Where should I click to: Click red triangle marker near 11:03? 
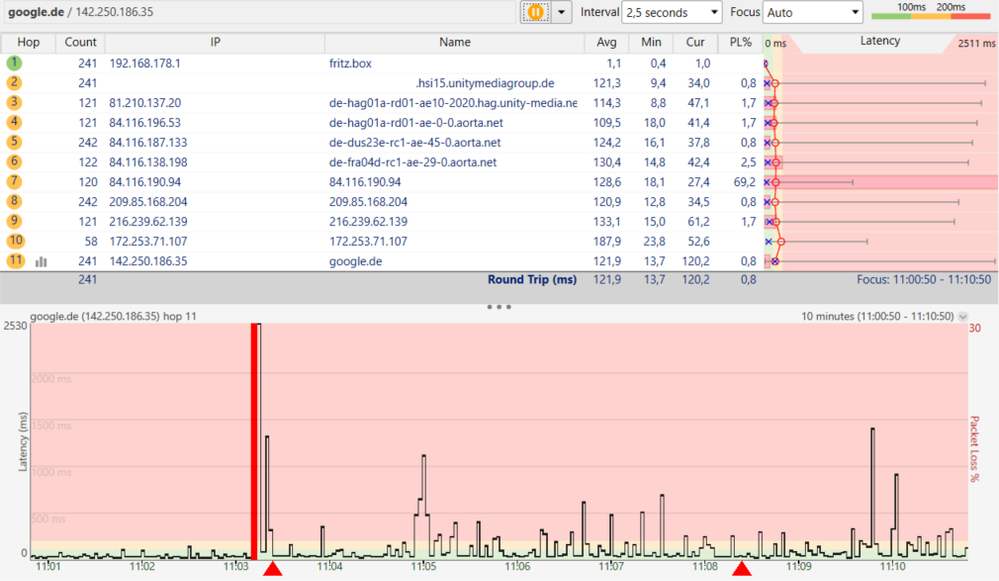pyautogui.click(x=273, y=568)
